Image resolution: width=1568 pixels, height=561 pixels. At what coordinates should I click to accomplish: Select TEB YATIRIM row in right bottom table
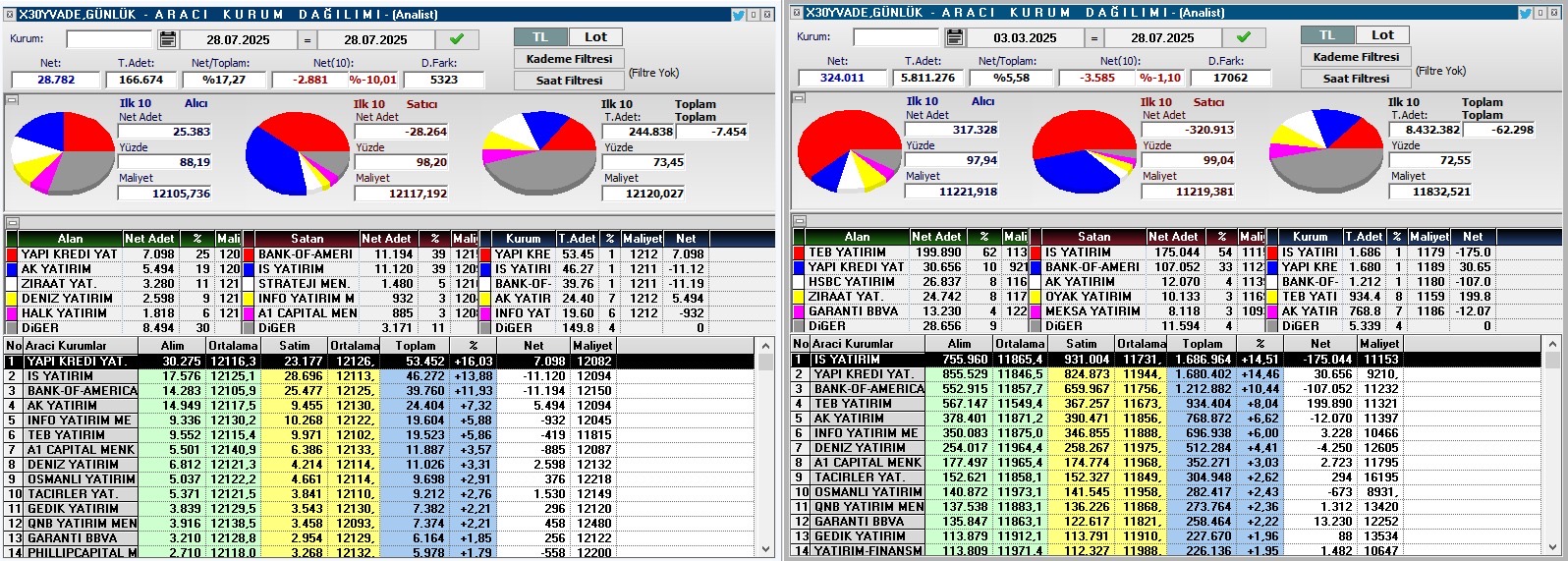[1167, 404]
